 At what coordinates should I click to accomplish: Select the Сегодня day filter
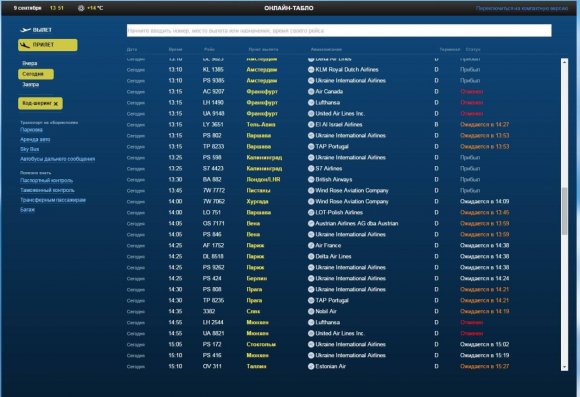pyautogui.click(x=36, y=74)
